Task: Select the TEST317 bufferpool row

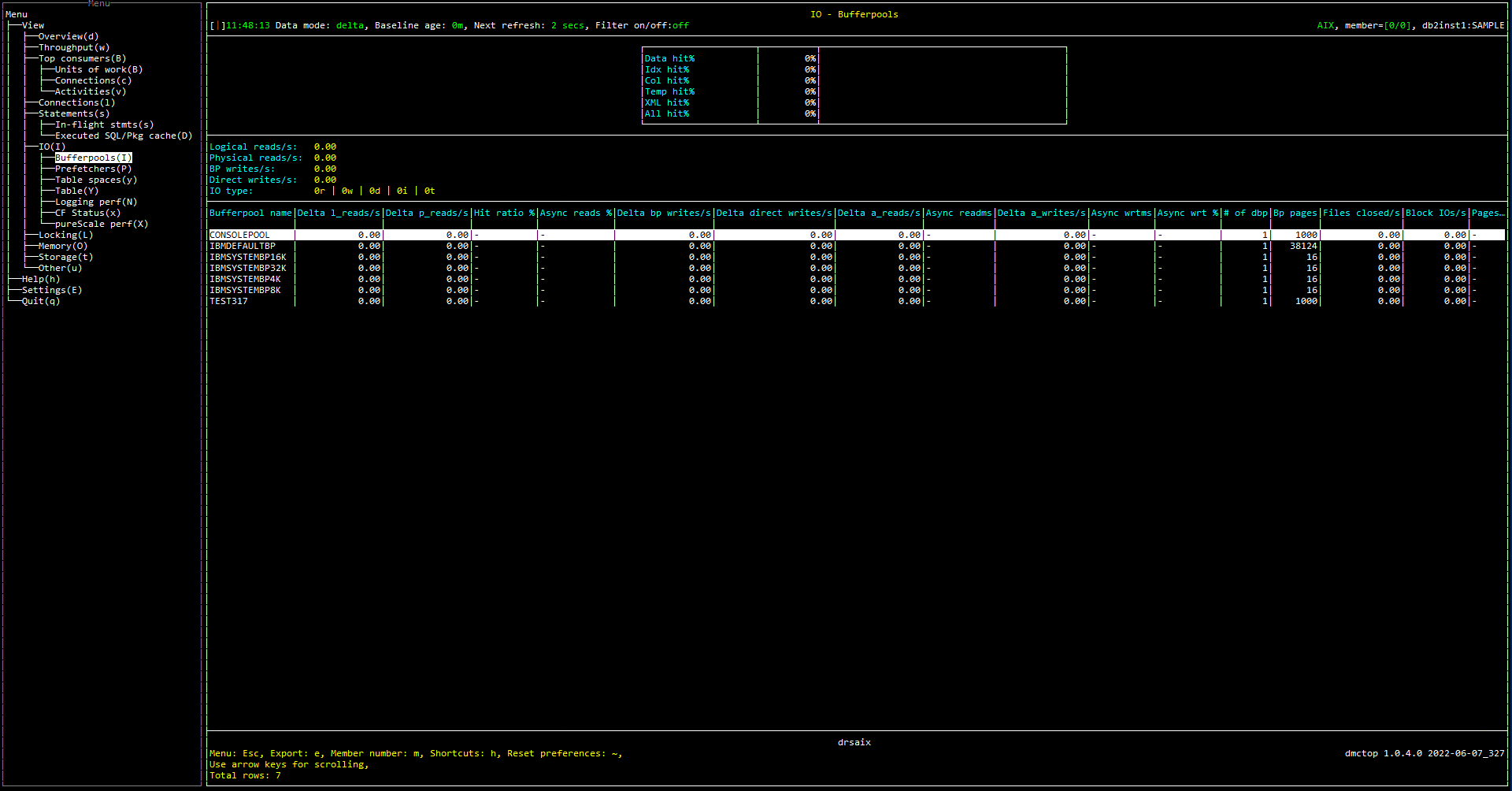Action: click(x=228, y=301)
